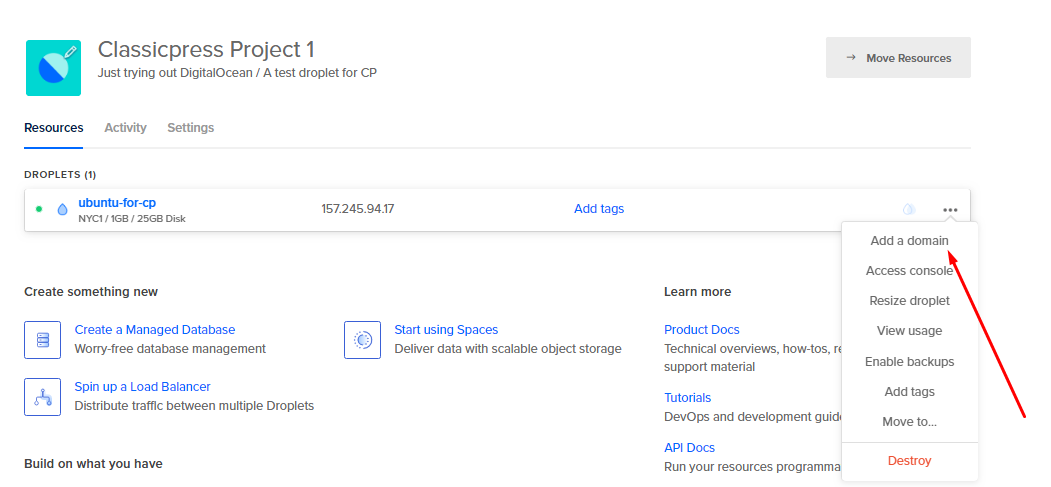
Task: Click Deliver data with scalable object storage text
Action: (508, 349)
